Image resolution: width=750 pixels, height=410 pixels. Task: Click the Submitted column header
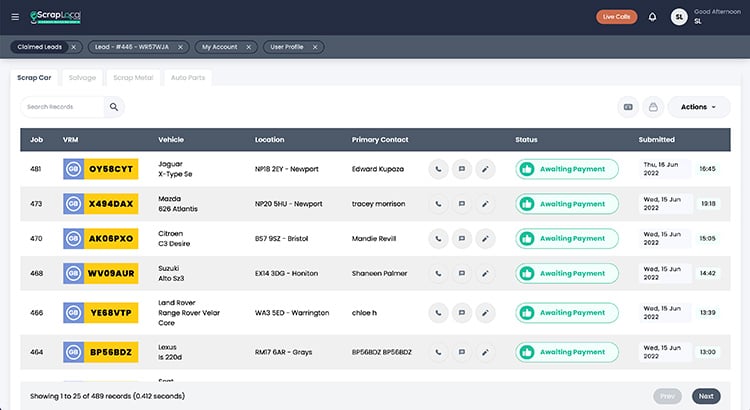[656, 140]
